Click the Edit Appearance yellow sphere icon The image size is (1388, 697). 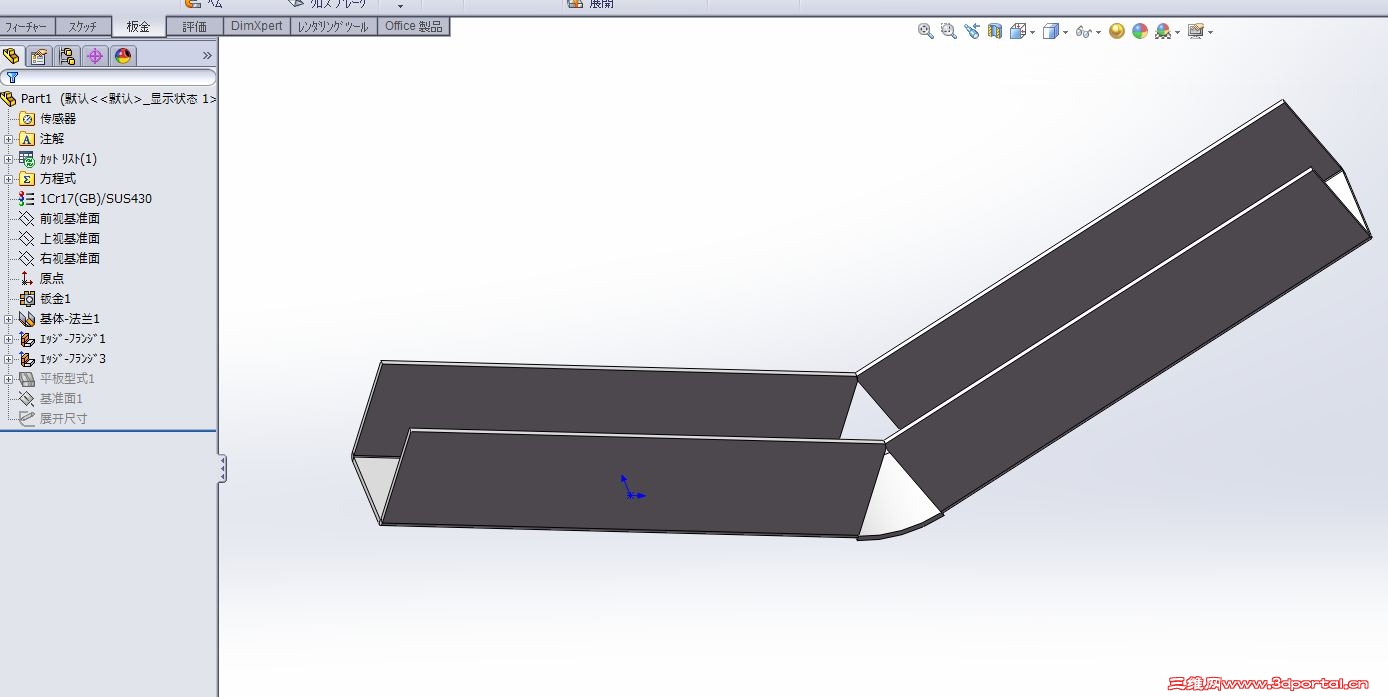(1117, 31)
